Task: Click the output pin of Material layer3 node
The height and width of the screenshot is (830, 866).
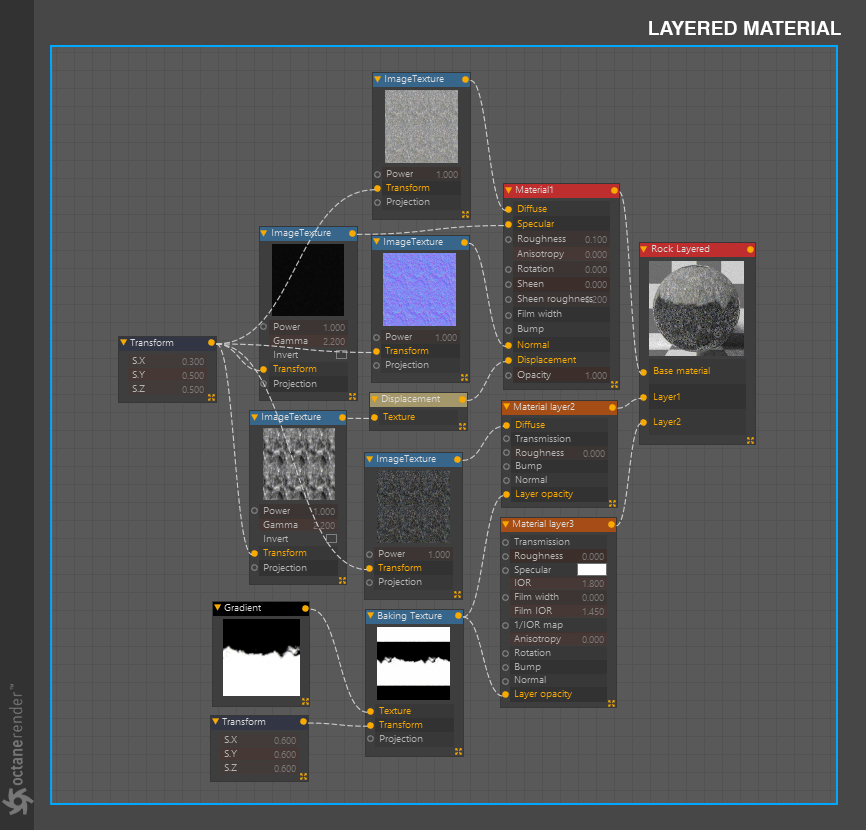Action: point(611,524)
